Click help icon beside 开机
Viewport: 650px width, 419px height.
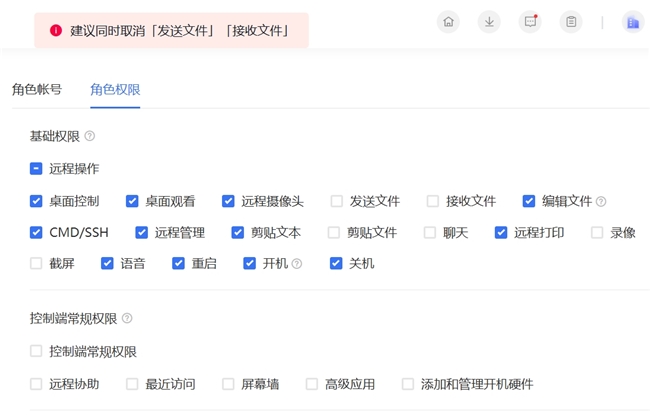[x=297, y=264]
